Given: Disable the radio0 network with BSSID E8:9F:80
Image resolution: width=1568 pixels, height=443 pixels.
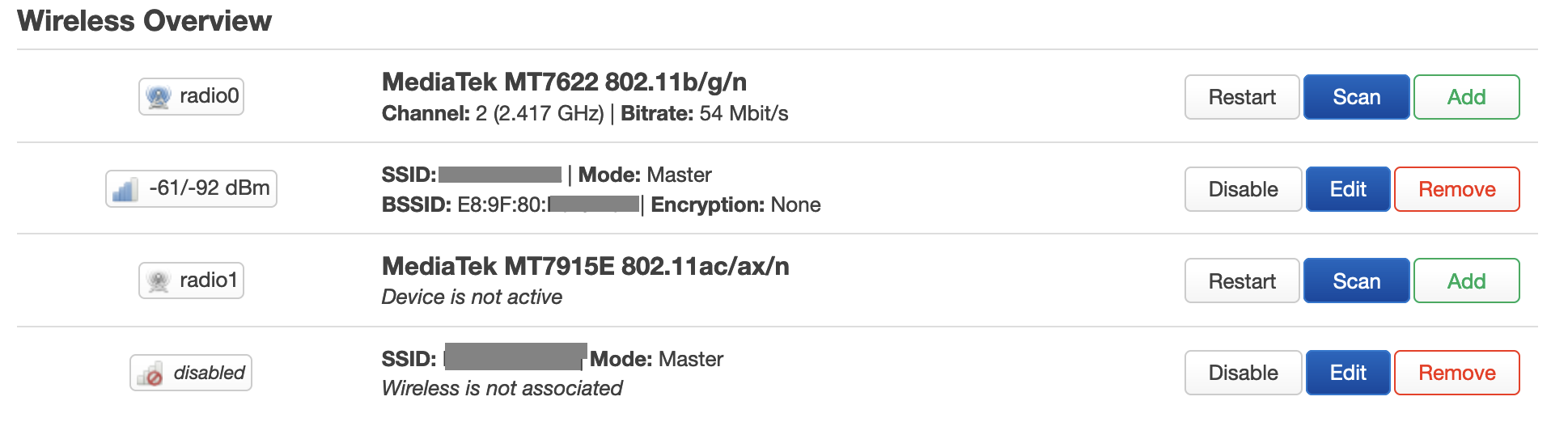Looking at the screenshot, I should click(x=1244, y=189).
